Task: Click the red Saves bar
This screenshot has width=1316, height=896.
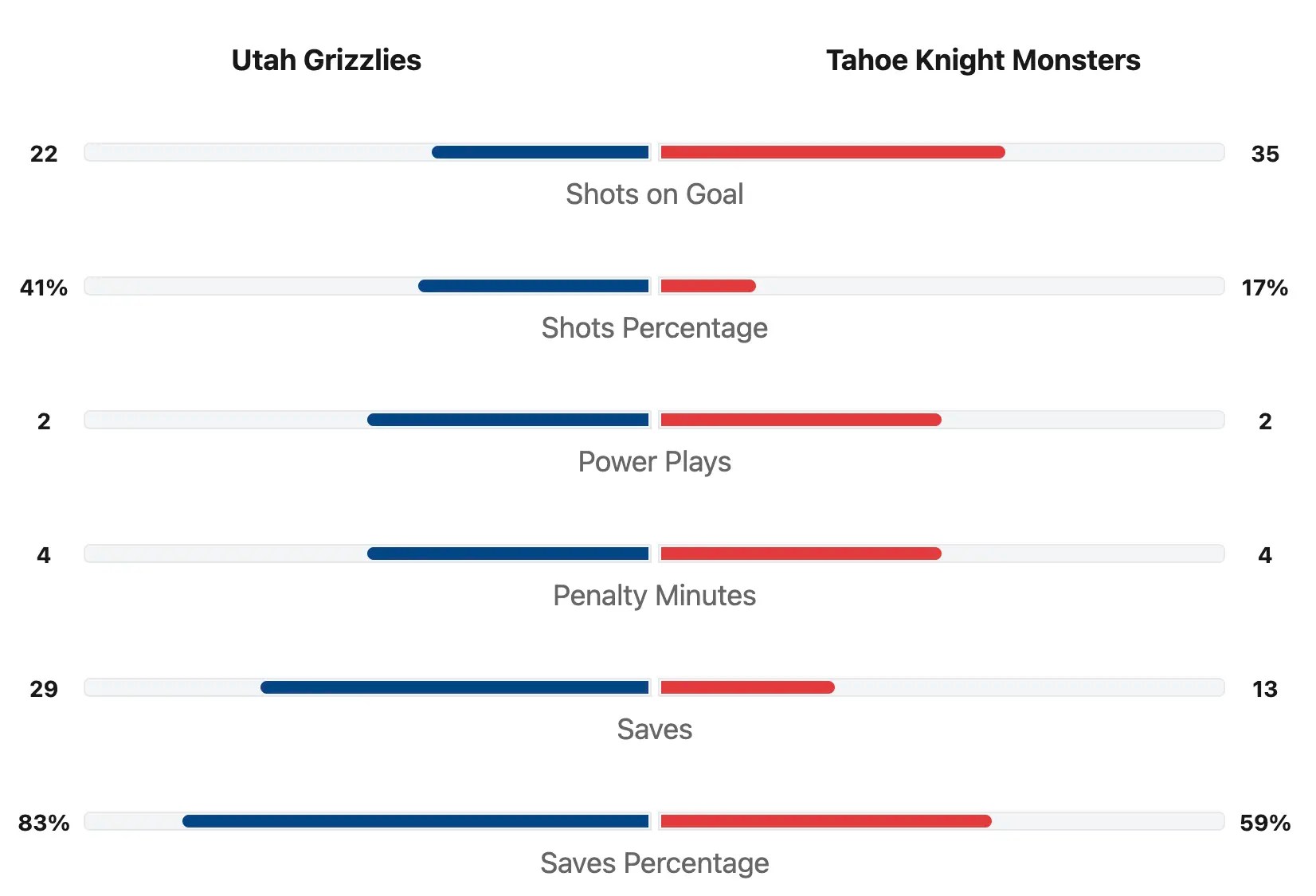Action: point(747,687)
